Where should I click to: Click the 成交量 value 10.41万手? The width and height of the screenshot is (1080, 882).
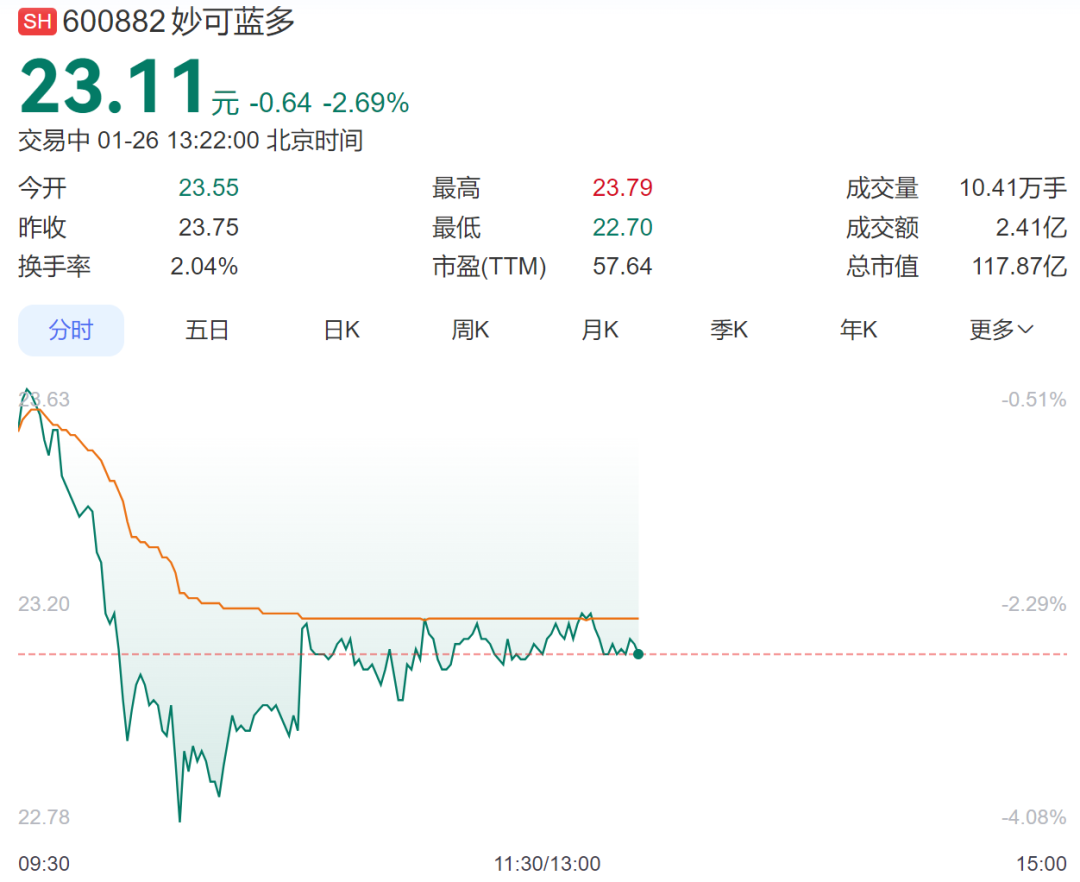1013,188
